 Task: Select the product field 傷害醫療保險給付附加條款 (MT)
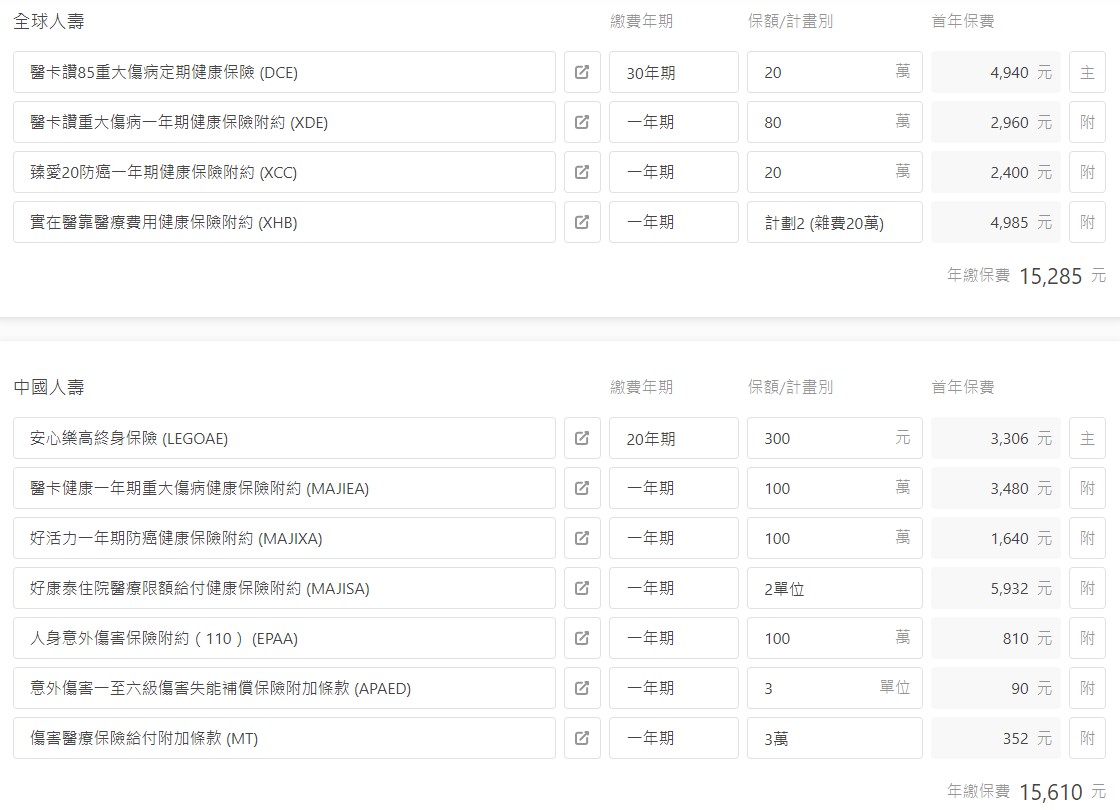pyautogui.click(x=284, y=738)
